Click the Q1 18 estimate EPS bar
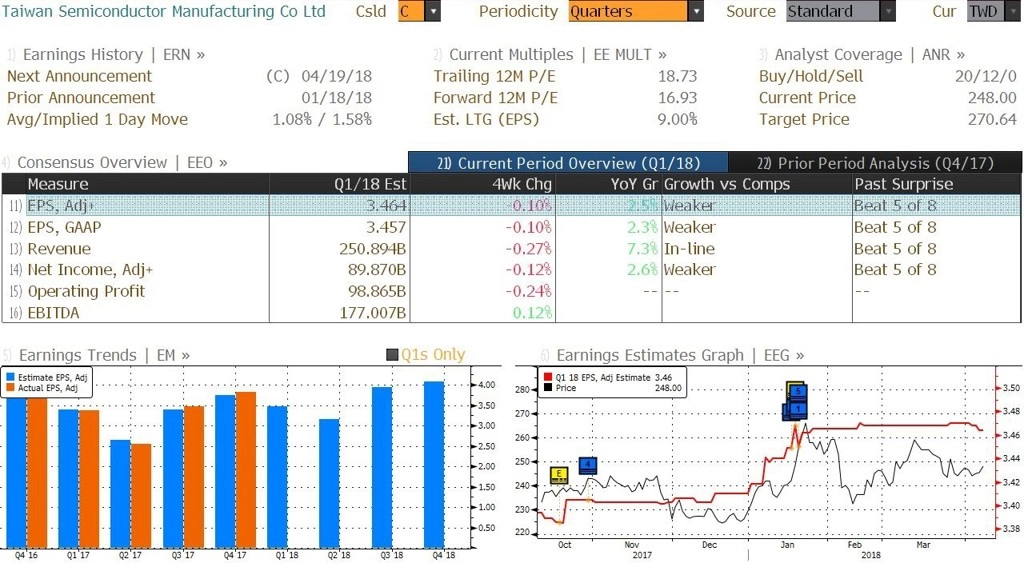The image size is (1024, 563). 278,477
